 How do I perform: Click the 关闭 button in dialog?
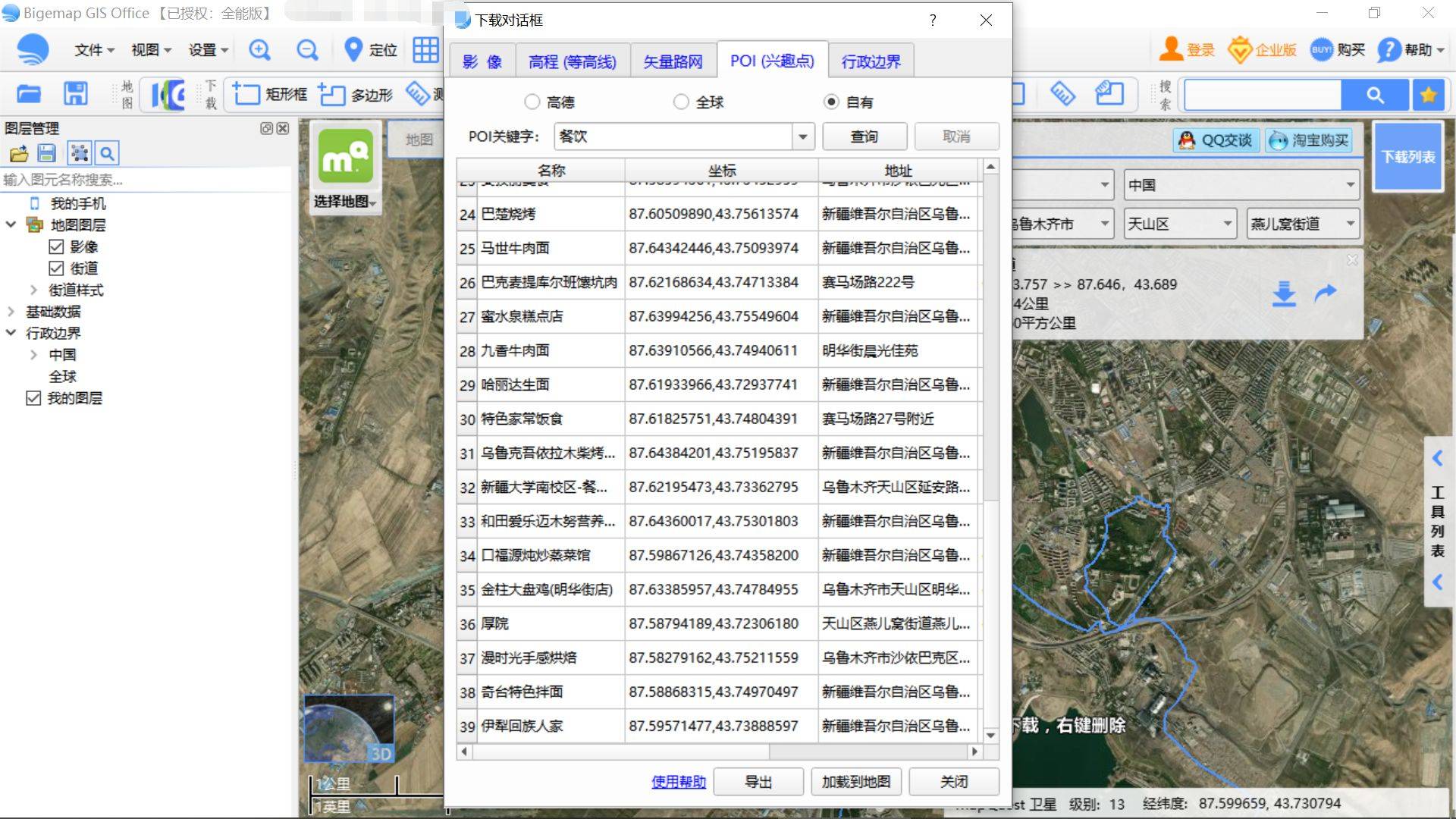[954, 782]
